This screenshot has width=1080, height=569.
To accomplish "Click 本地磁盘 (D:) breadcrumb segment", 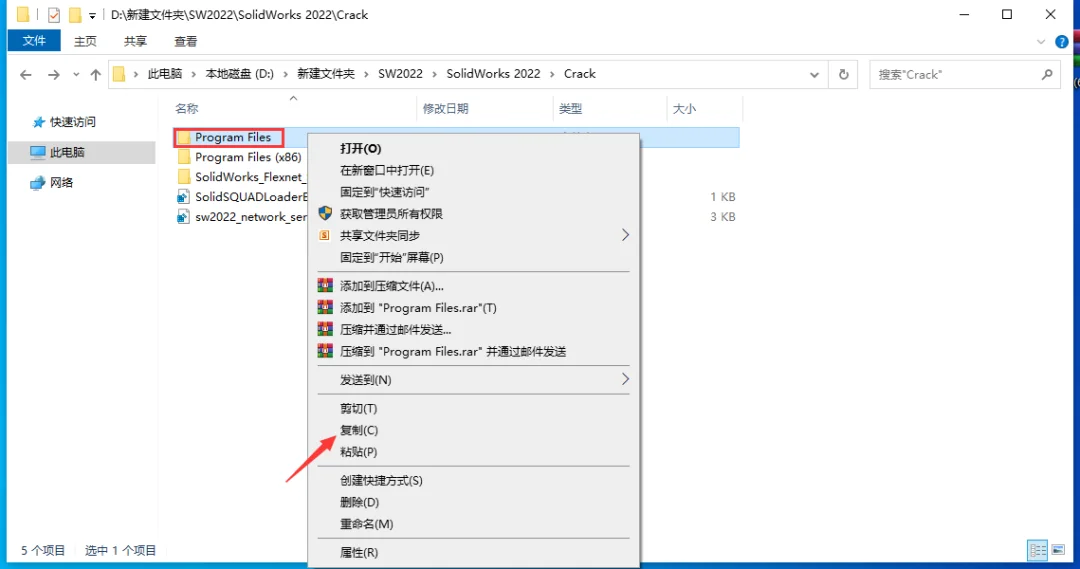I will point(240,74).
